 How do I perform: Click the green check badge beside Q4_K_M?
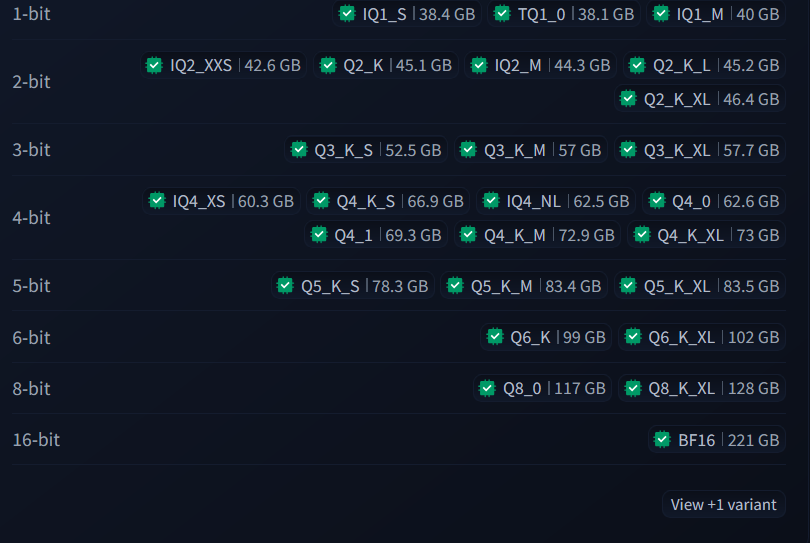coord(468,235)
